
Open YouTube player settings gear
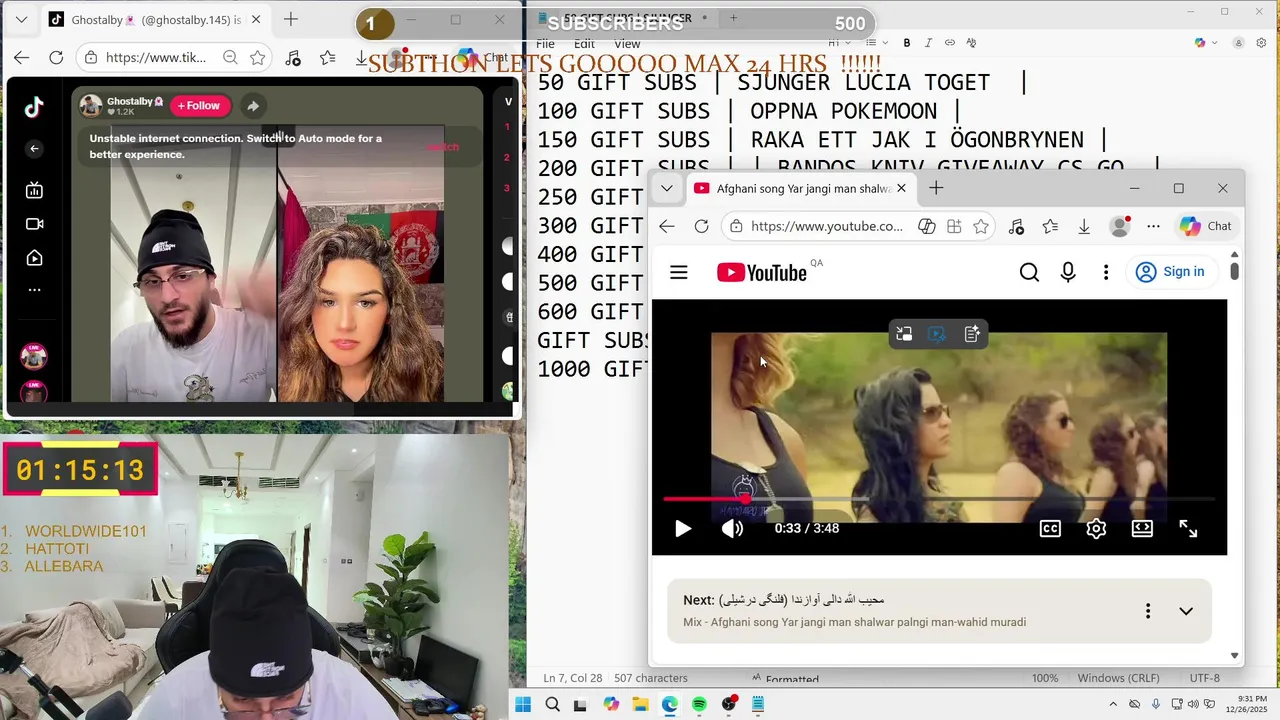click(1096, 529)
